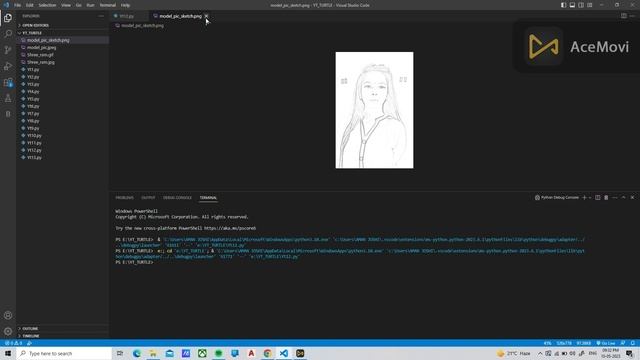Open the Selection menu
Screen dimensions: 640x360
pos(47,5)
